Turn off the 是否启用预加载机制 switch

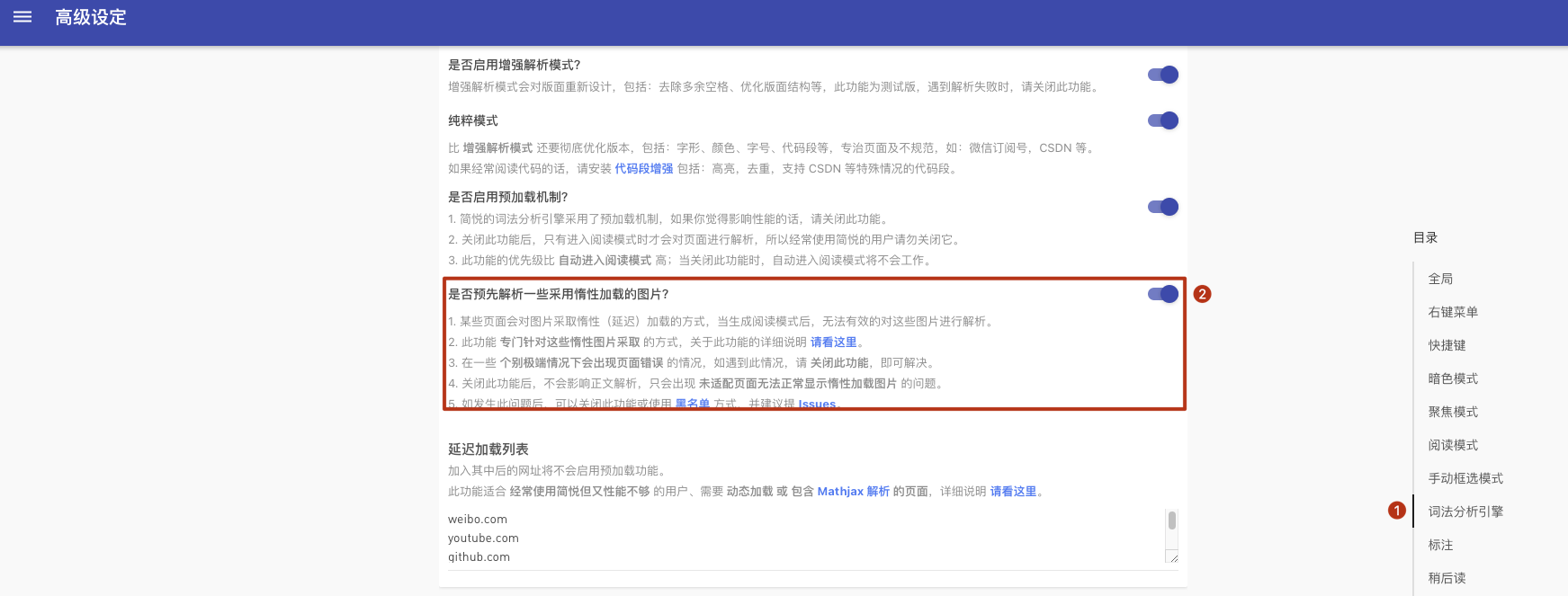pos(1163,207)
